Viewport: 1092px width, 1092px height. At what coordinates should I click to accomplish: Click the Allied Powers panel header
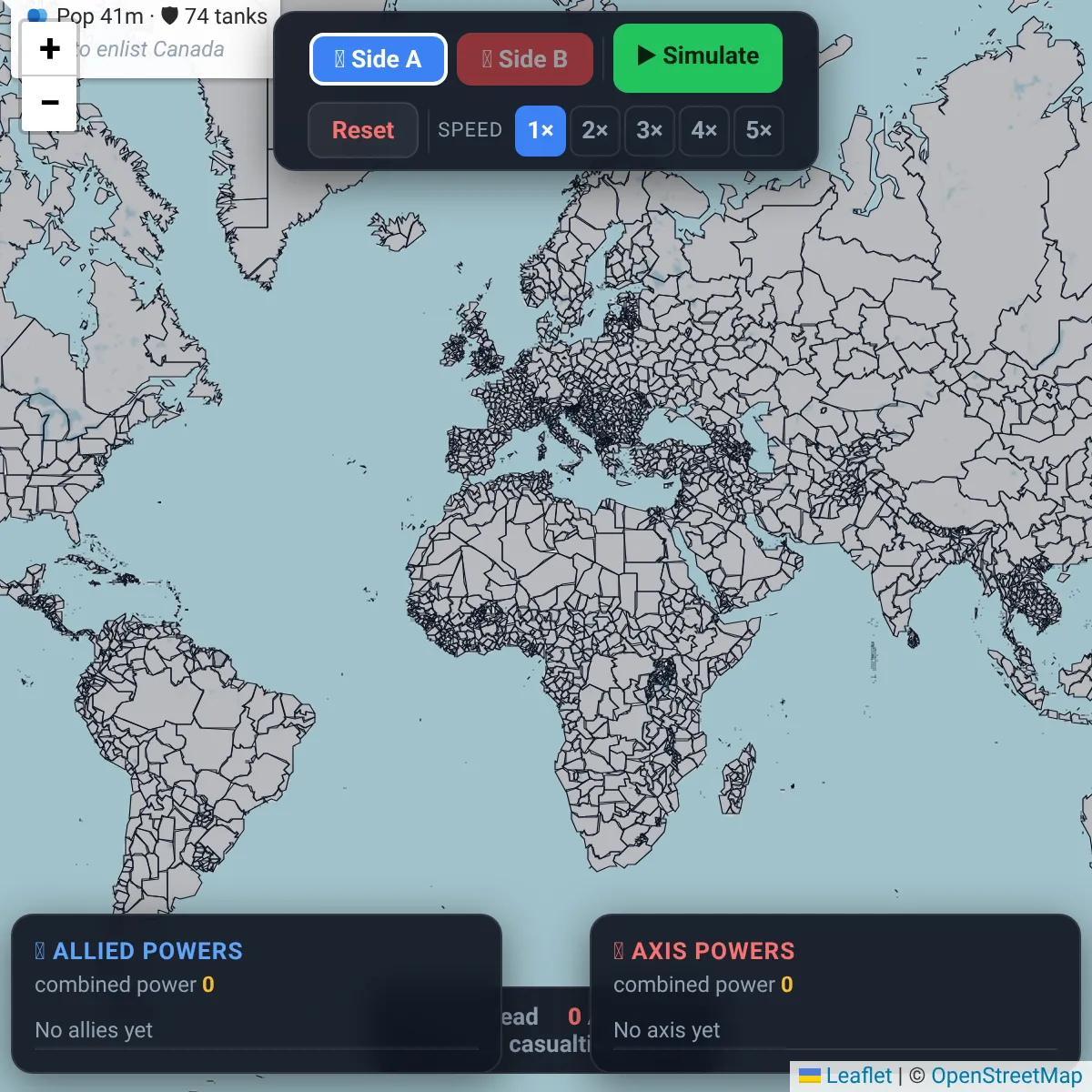139,951
